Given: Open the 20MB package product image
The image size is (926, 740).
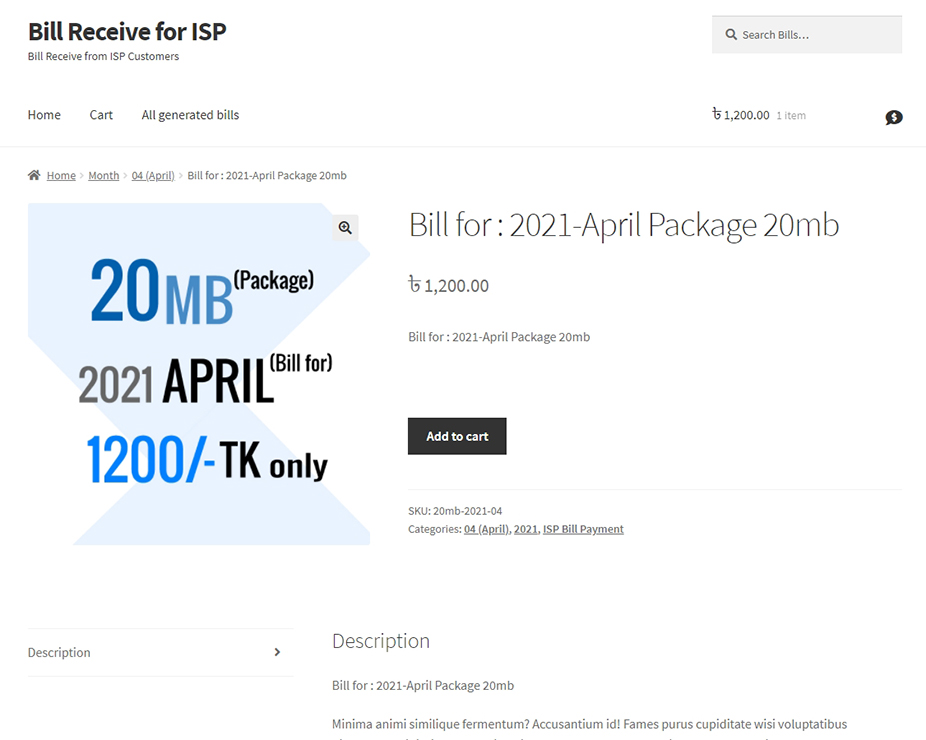Looking at the screenshot, I should click(x=199, y=374).
